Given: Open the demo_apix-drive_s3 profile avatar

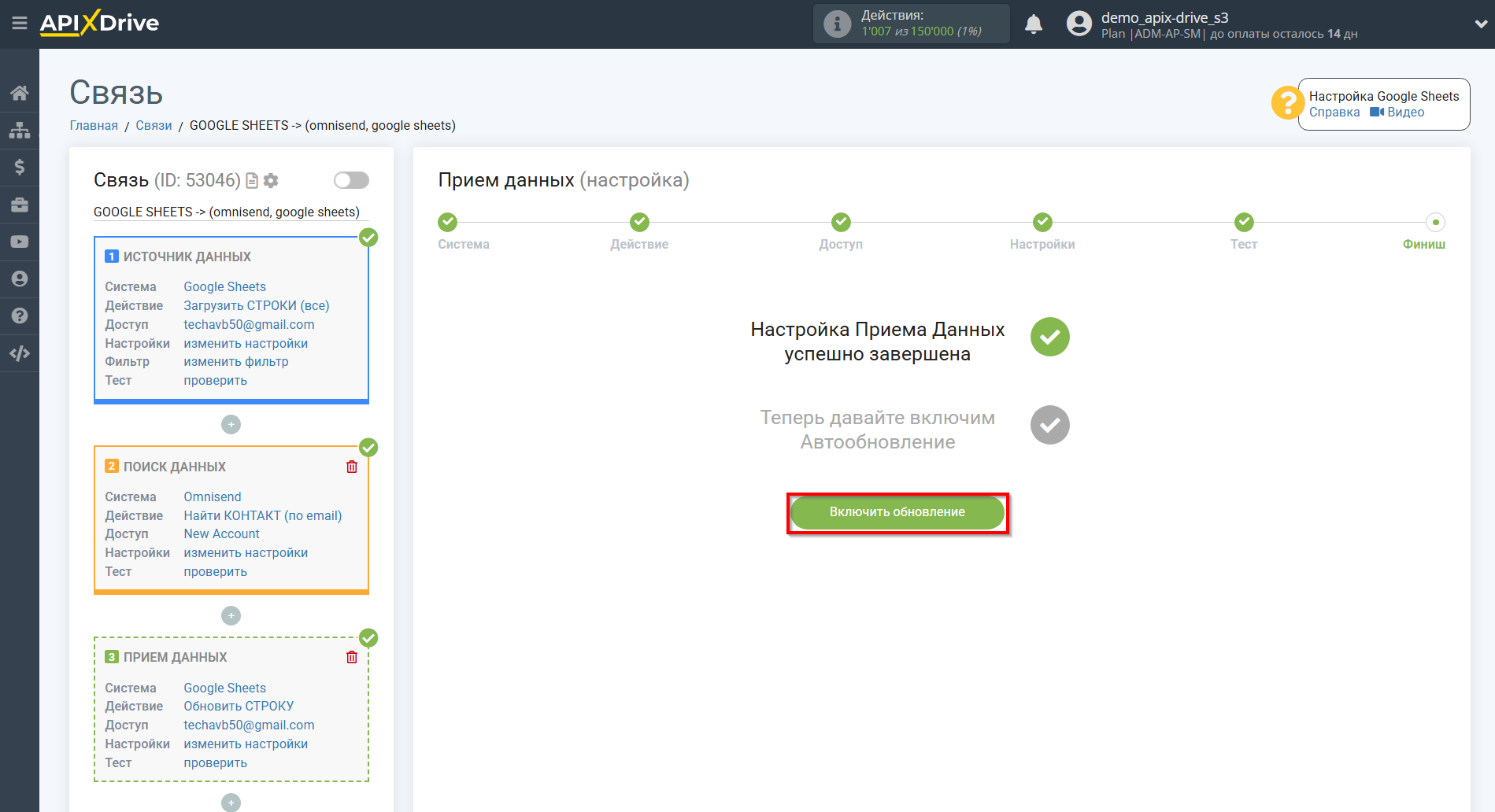Looking at the screenshot, I should [1078, 23].
